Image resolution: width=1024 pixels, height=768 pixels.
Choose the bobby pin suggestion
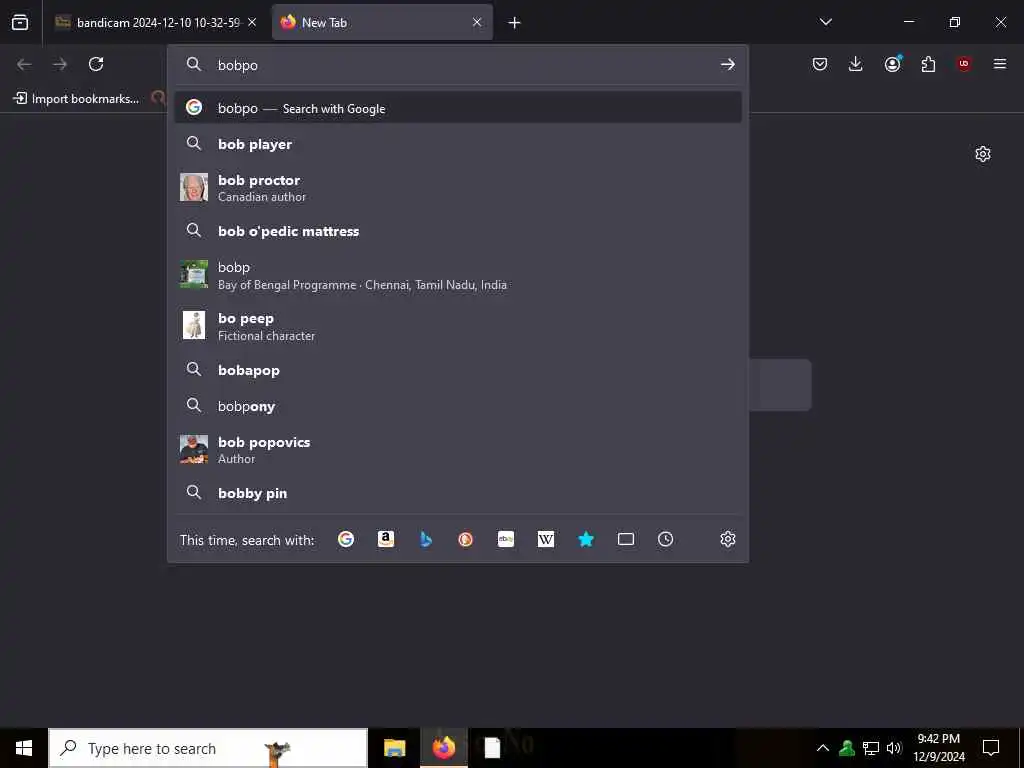(x=458, y=493)
